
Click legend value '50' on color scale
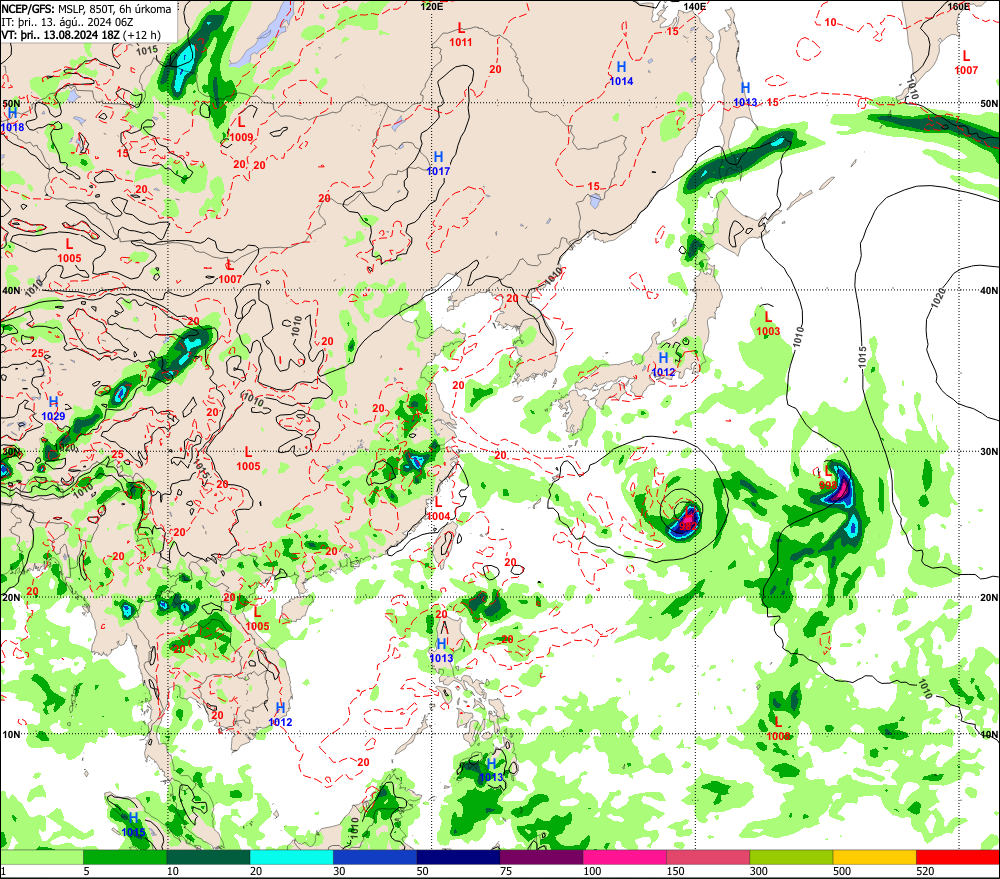[x=422, y=871]
